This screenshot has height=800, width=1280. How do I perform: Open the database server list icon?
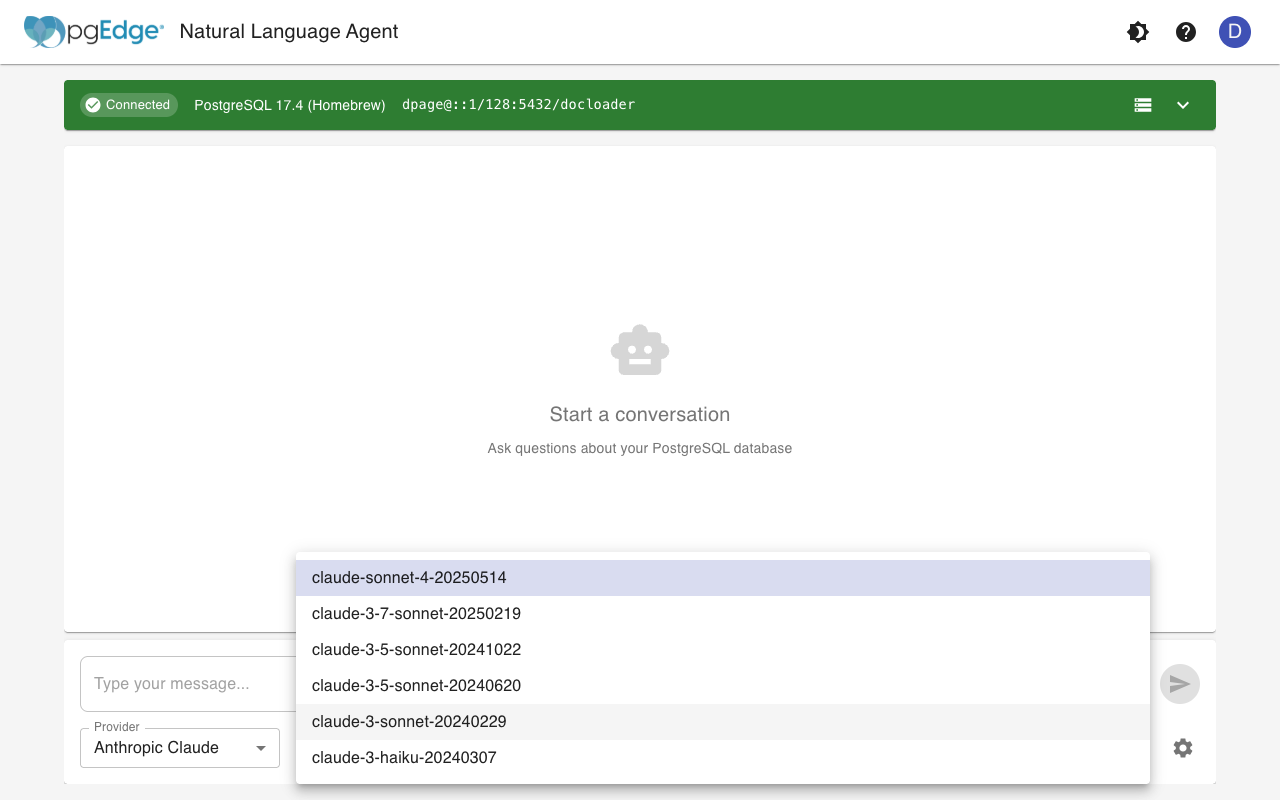point(1143,105)
